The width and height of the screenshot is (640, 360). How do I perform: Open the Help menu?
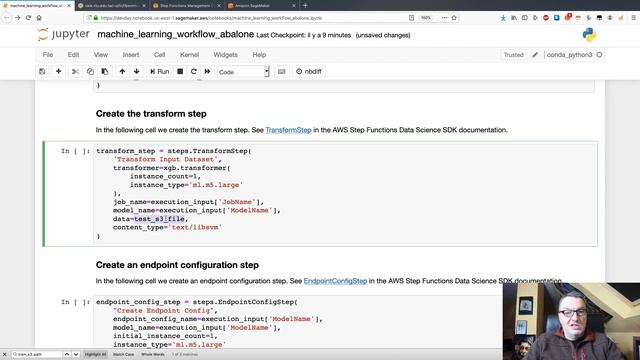pyautogui.click(x=259, y=55)
